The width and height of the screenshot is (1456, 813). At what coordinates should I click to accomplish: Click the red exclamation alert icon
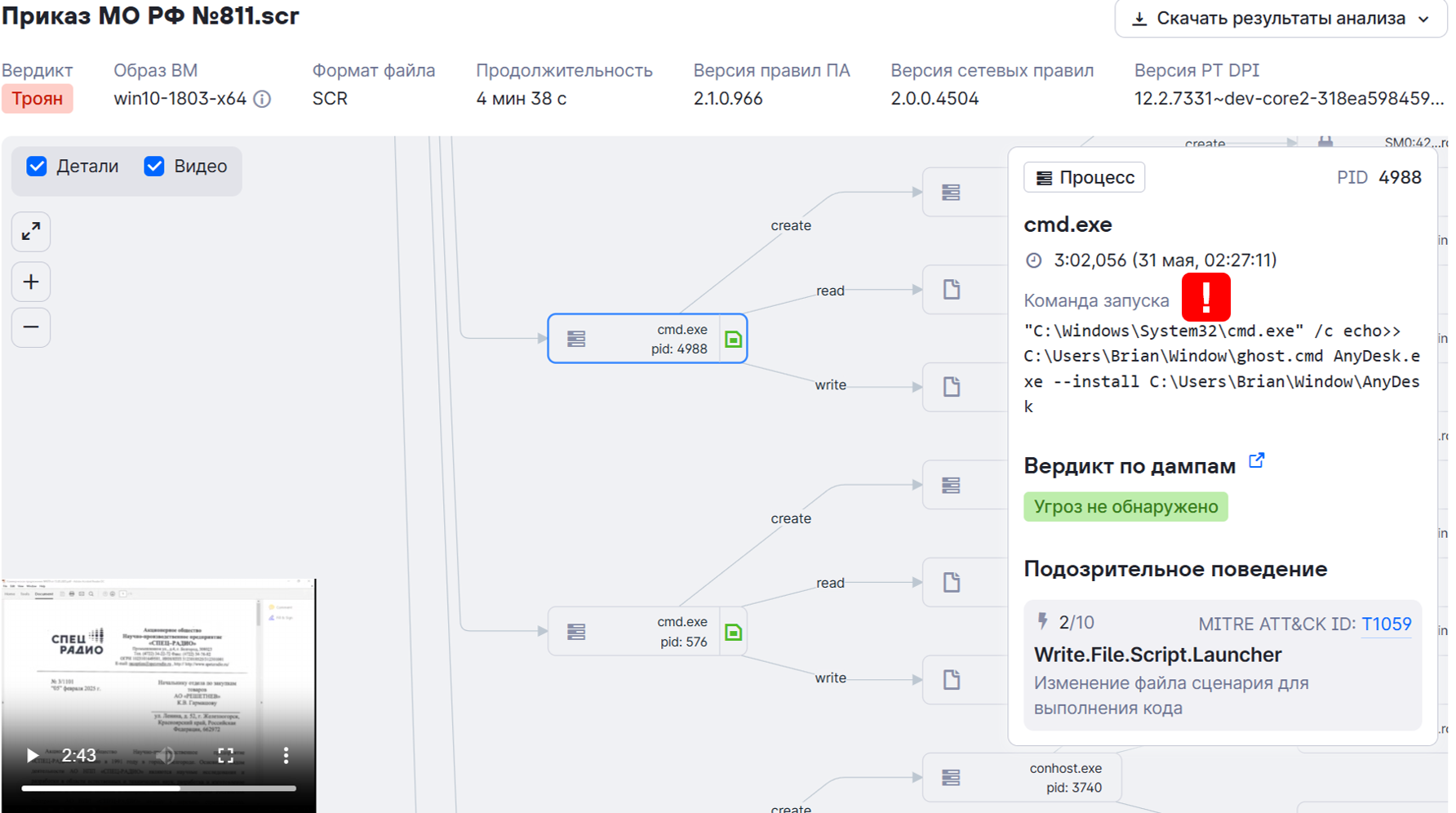coord(1205,297)
